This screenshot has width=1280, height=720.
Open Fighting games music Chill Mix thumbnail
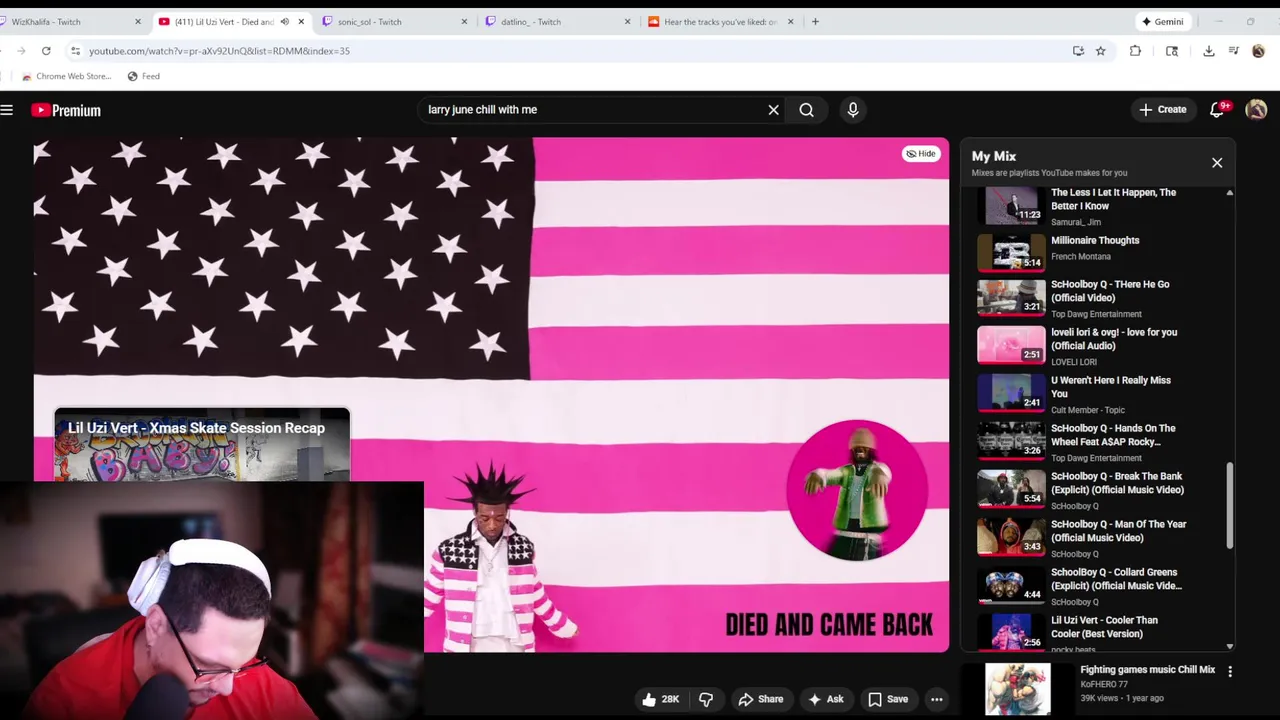point(1017,689)
